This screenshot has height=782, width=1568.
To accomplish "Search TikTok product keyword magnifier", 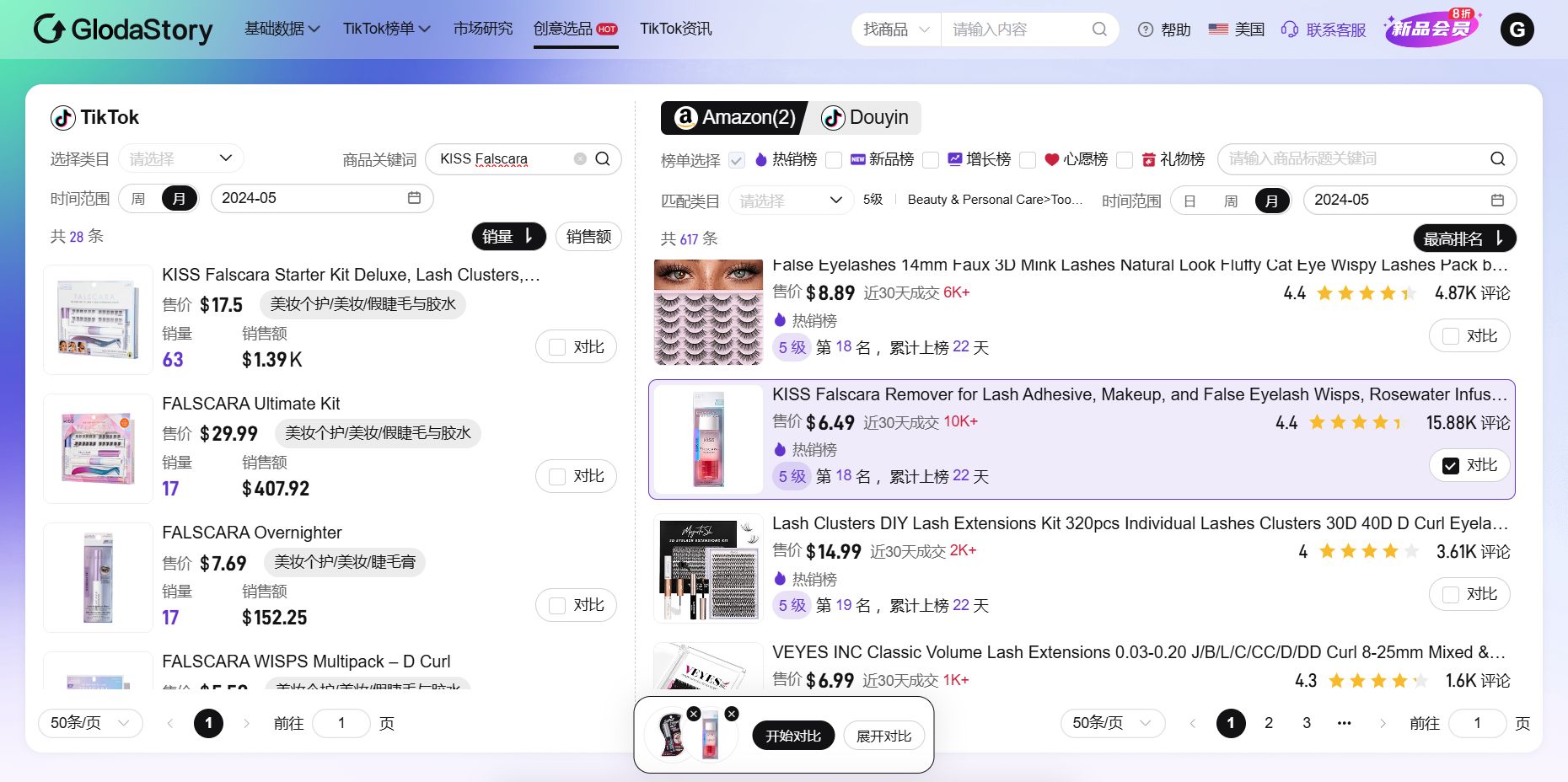I will pos(603,158).
